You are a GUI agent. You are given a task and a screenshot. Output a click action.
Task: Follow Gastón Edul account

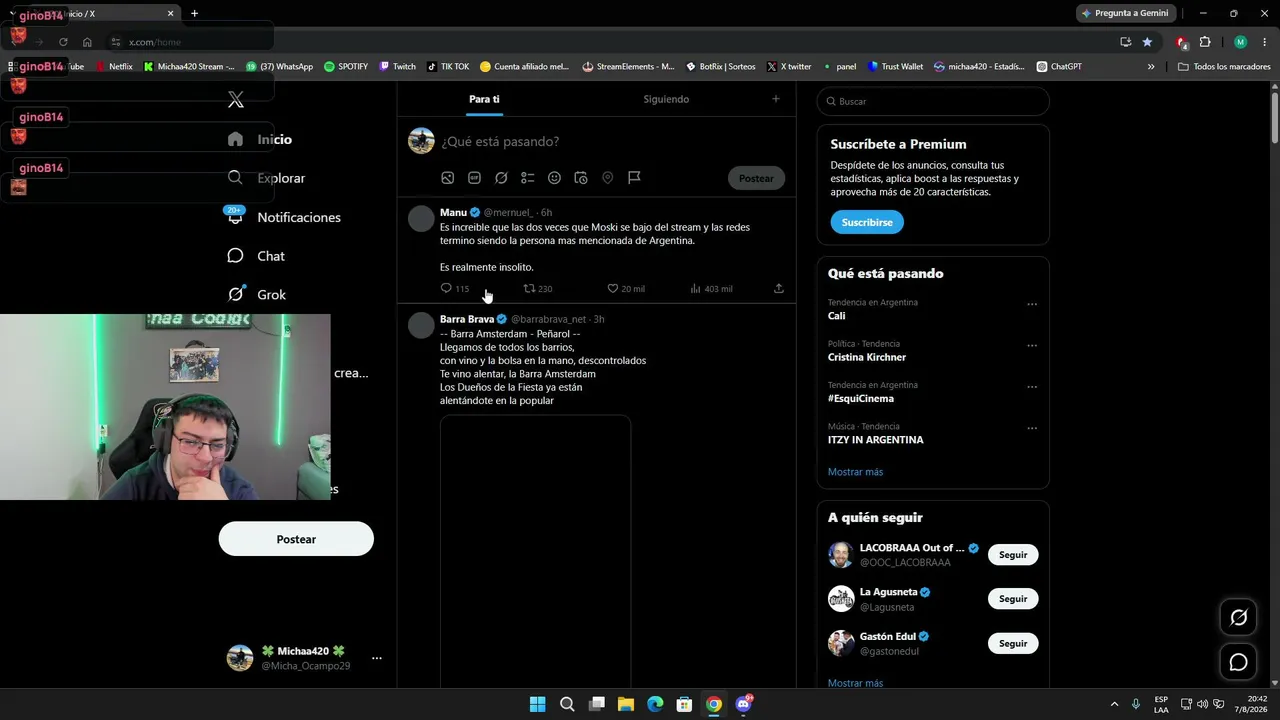pyautogui.click(x=1013, y=643)
